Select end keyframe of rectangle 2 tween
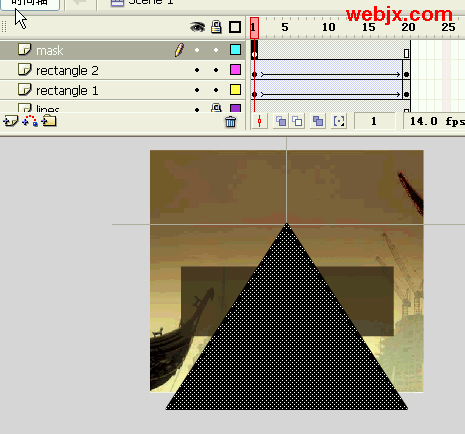The height and width of the screenshot is (434, 465). [406, 70]
